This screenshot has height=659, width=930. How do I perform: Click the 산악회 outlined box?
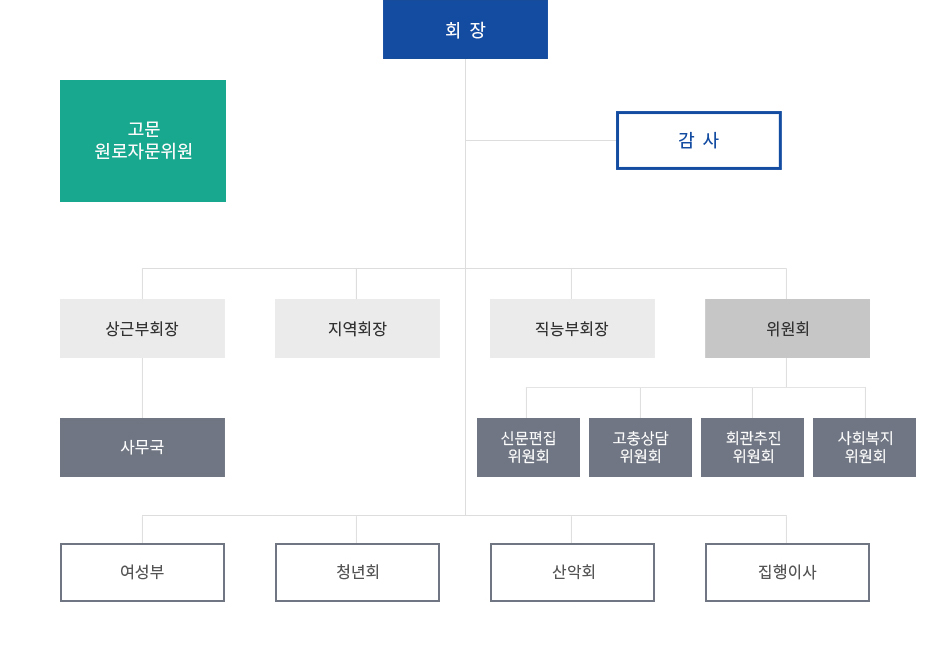(572, 572)
